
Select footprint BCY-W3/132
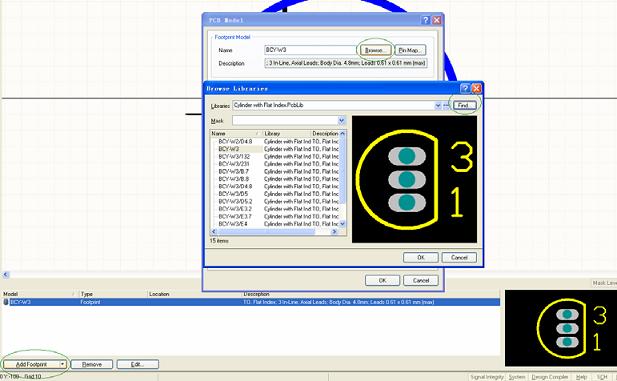tap(234, 156)
